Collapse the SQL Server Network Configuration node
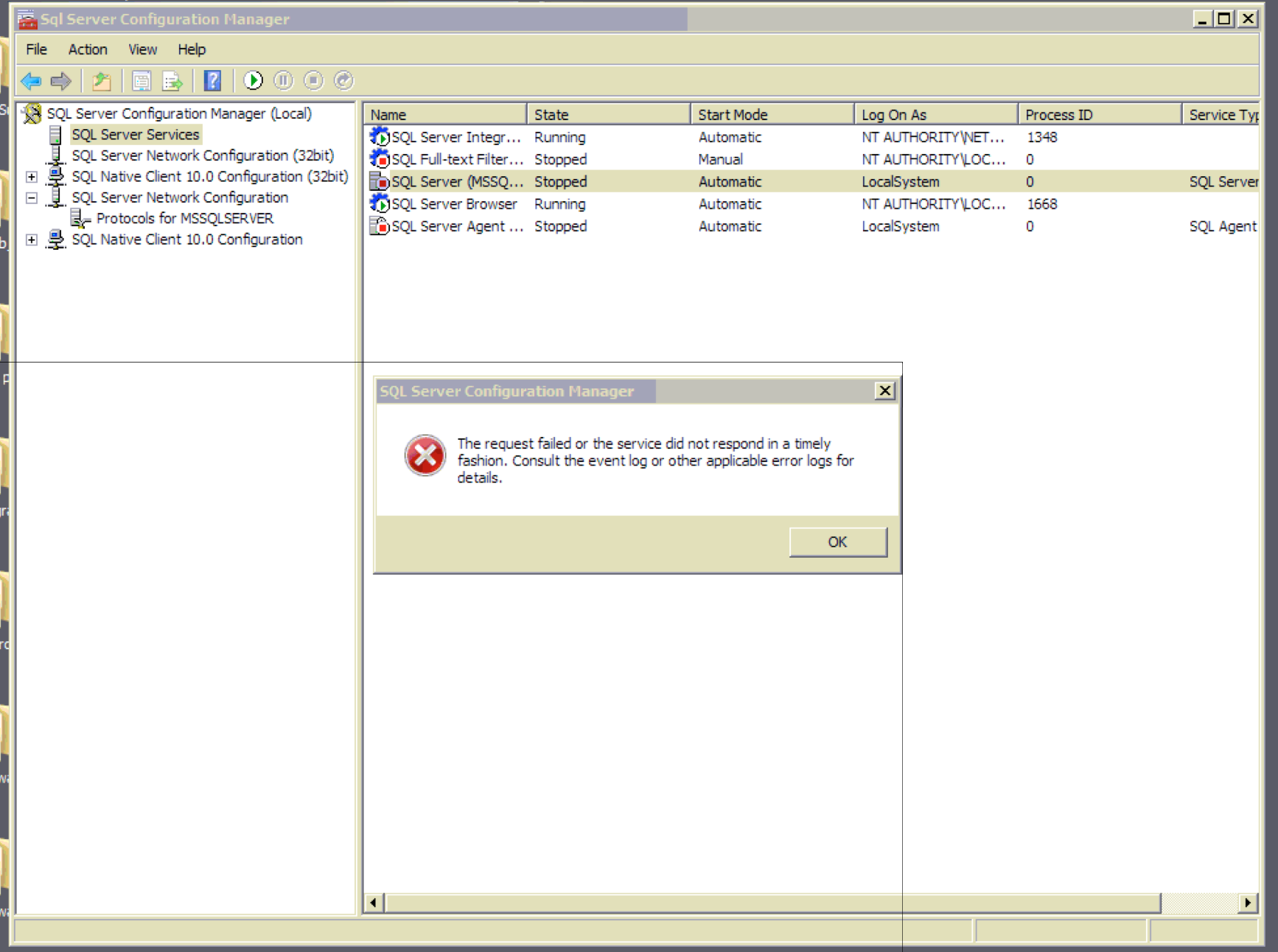1278x952 pixels. pyautogui.click(x=32, y=197)
